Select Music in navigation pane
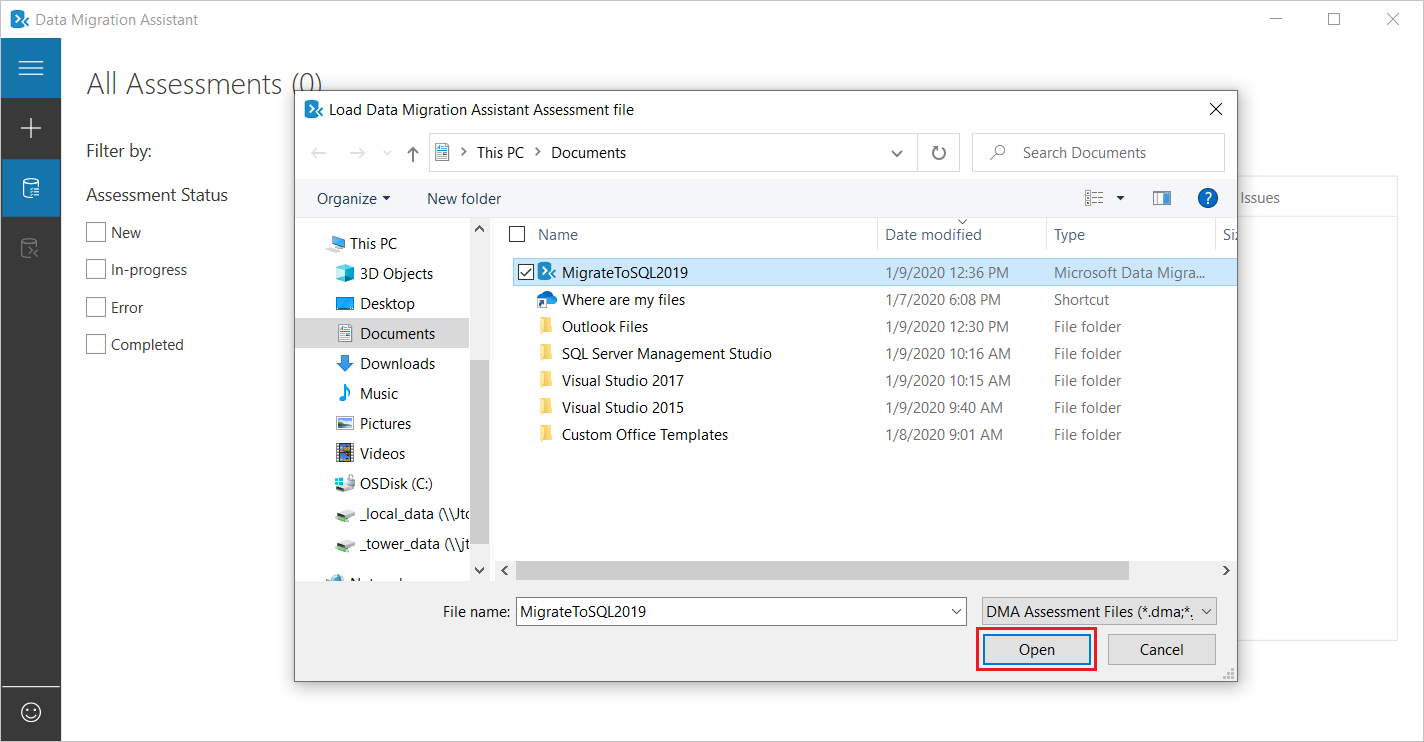 [379, 393]
